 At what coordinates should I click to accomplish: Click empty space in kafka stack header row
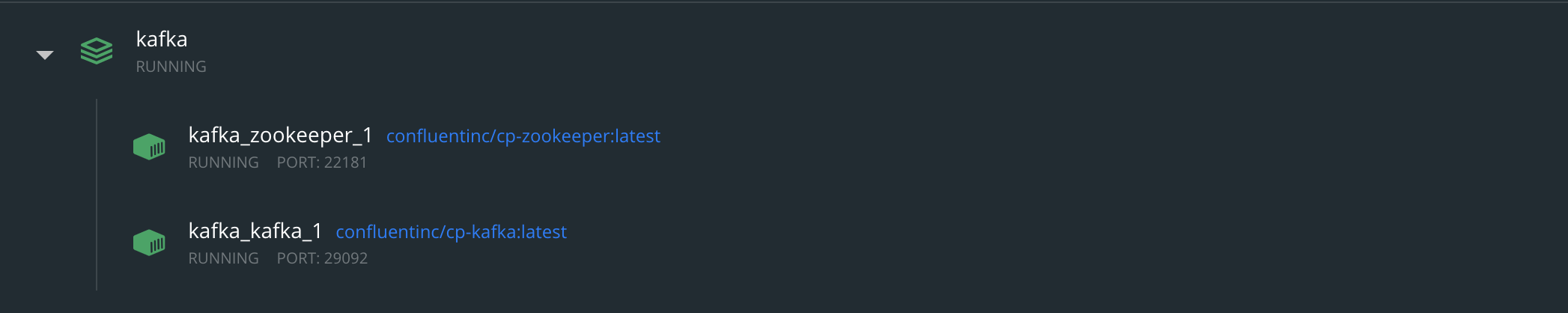899,52
